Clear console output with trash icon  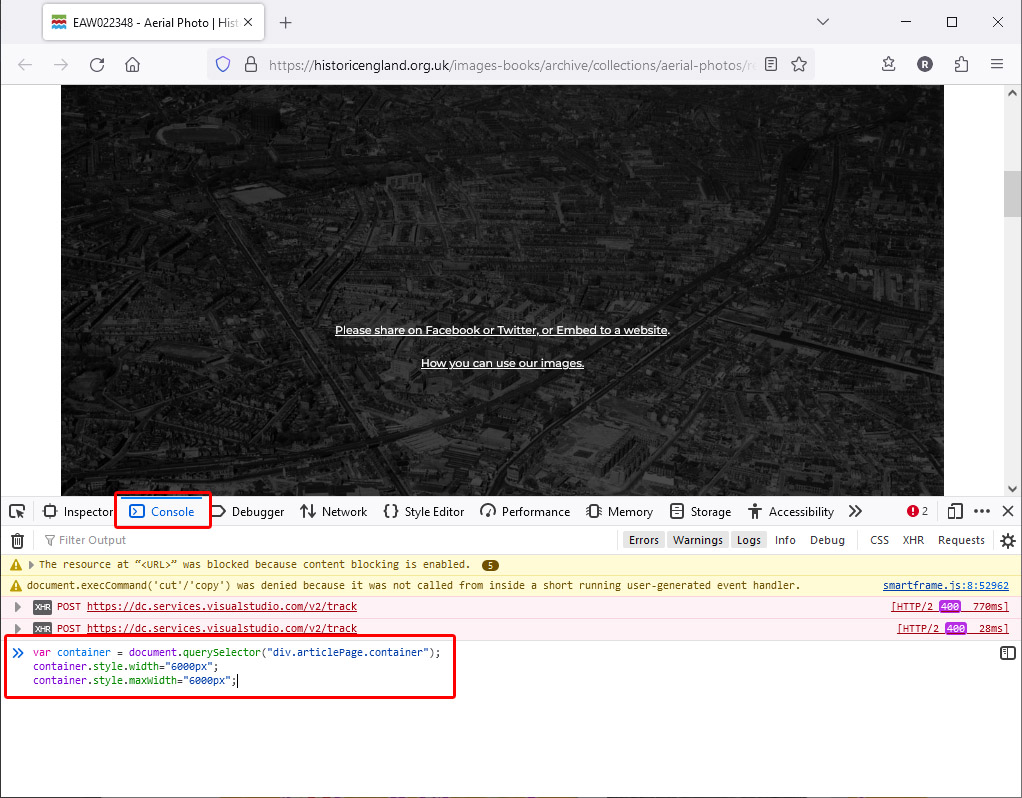click(x=17, y=540)
